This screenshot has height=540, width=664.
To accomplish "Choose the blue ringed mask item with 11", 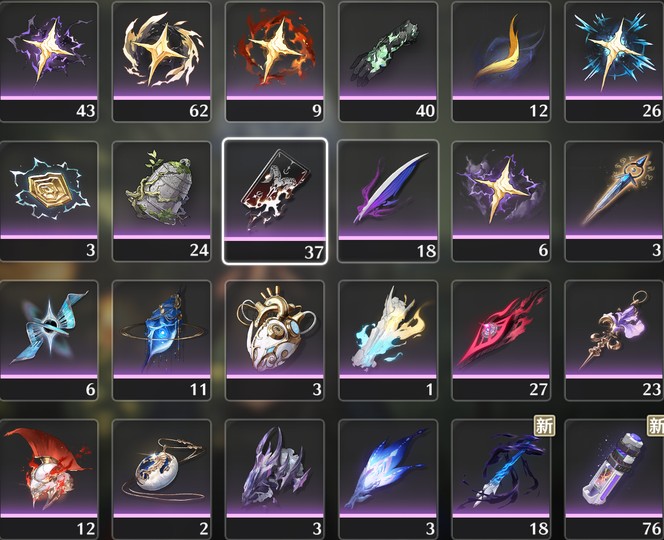I will click(x=162, y=340).
